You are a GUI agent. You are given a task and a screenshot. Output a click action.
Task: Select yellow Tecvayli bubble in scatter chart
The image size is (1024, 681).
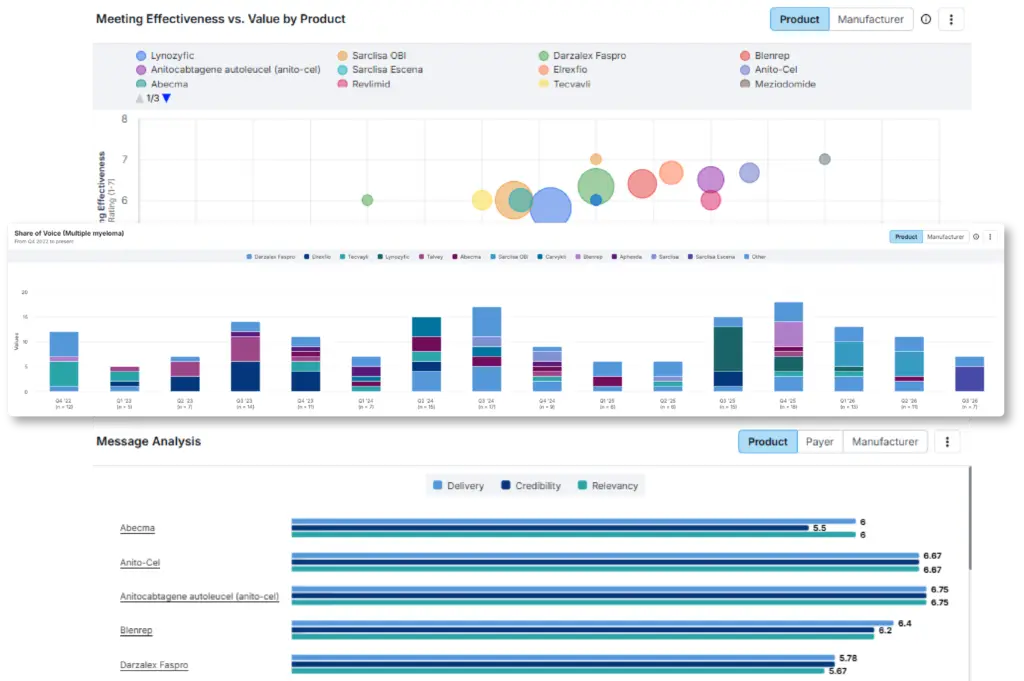click(481, 200)
